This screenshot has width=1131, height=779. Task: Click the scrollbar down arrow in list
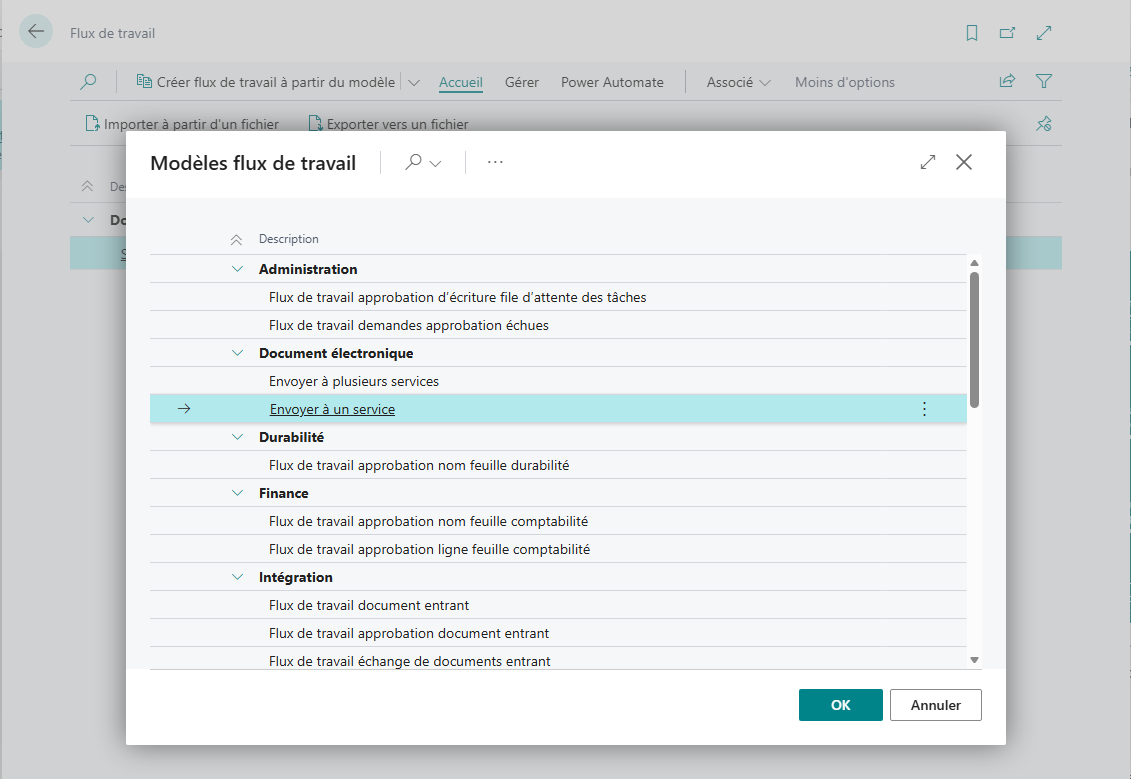click(974, 660)
